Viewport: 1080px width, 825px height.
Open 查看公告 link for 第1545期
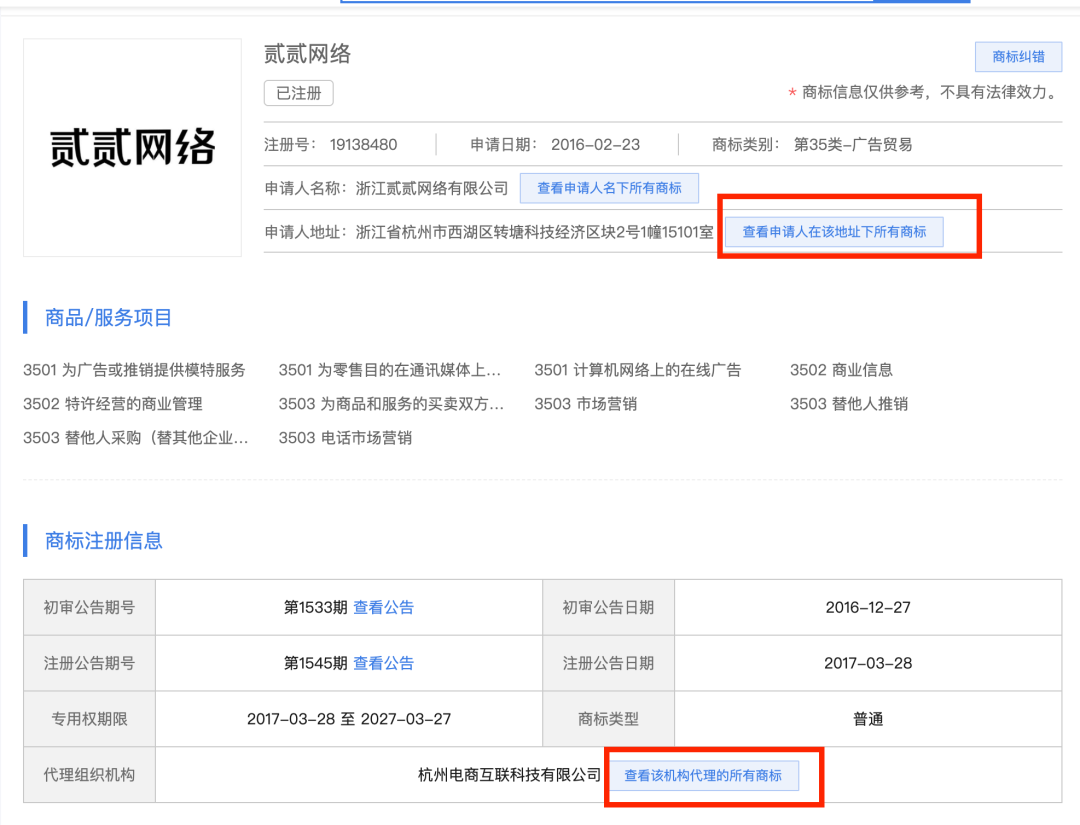(384, 663)
